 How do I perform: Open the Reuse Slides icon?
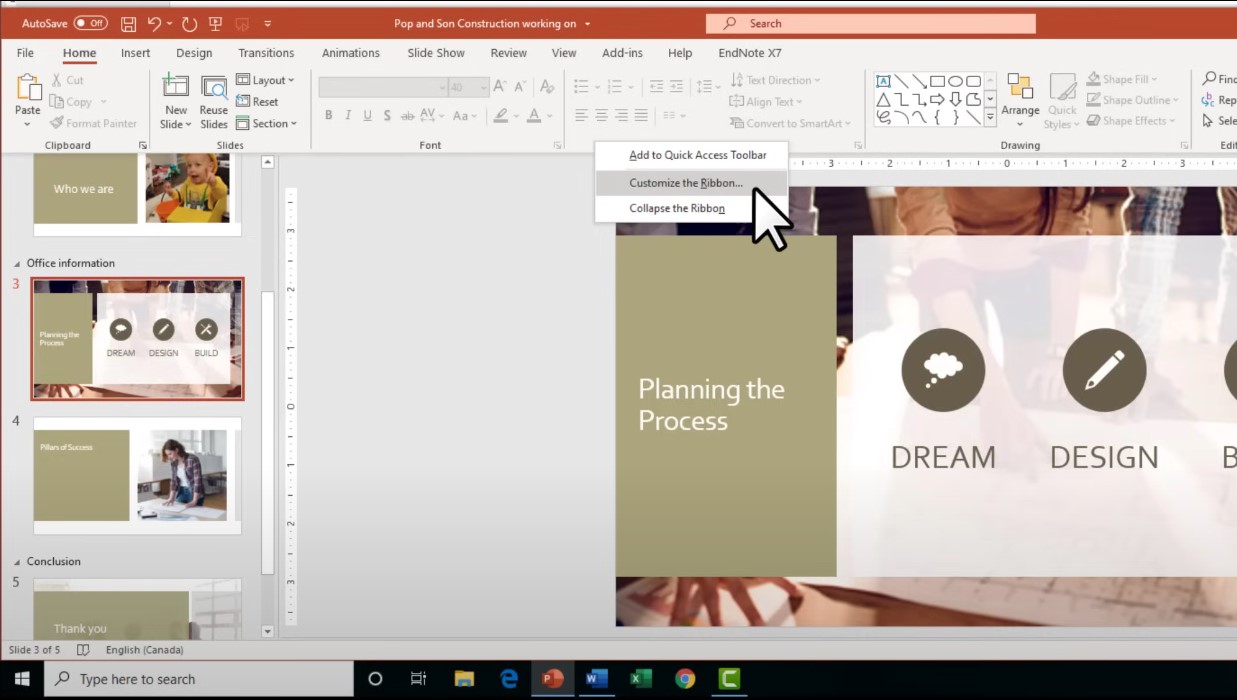click(x=214, y=88)
